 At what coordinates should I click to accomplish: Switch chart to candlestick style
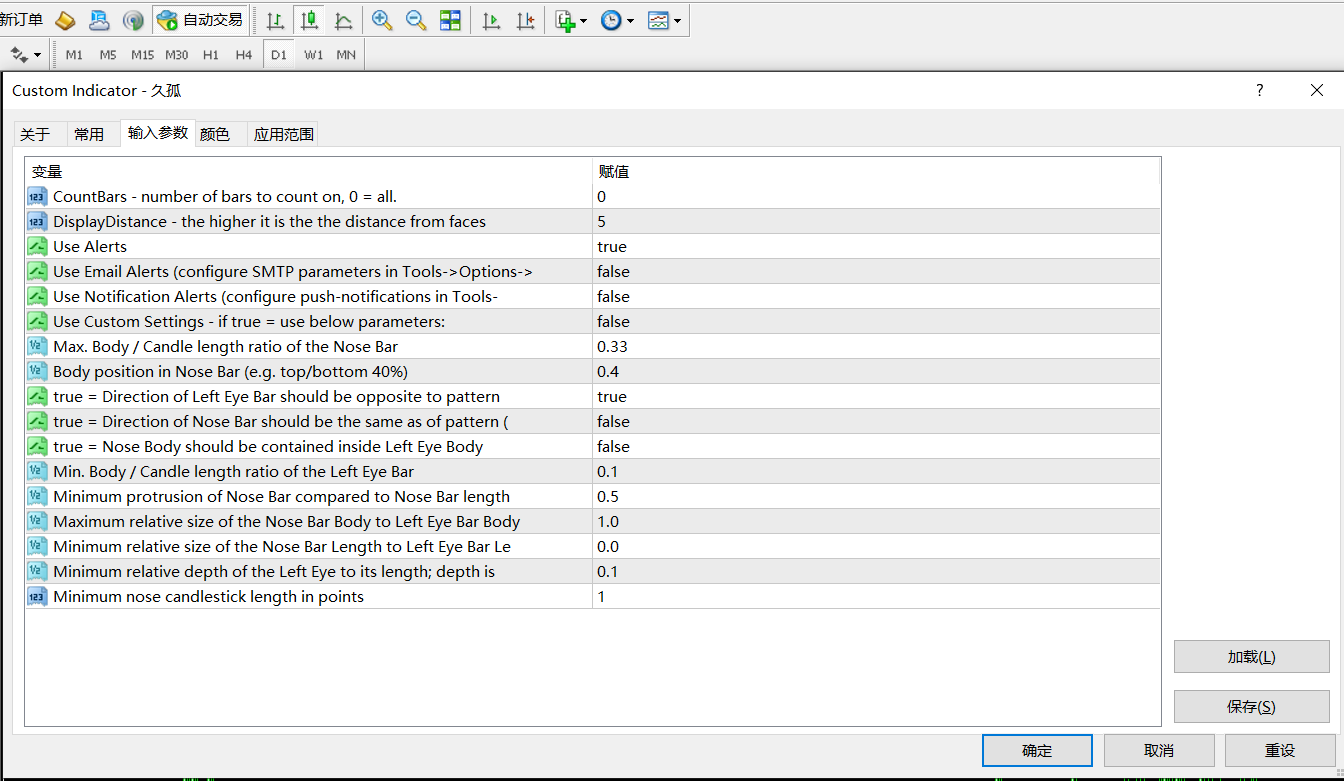(x=309, y=20)
